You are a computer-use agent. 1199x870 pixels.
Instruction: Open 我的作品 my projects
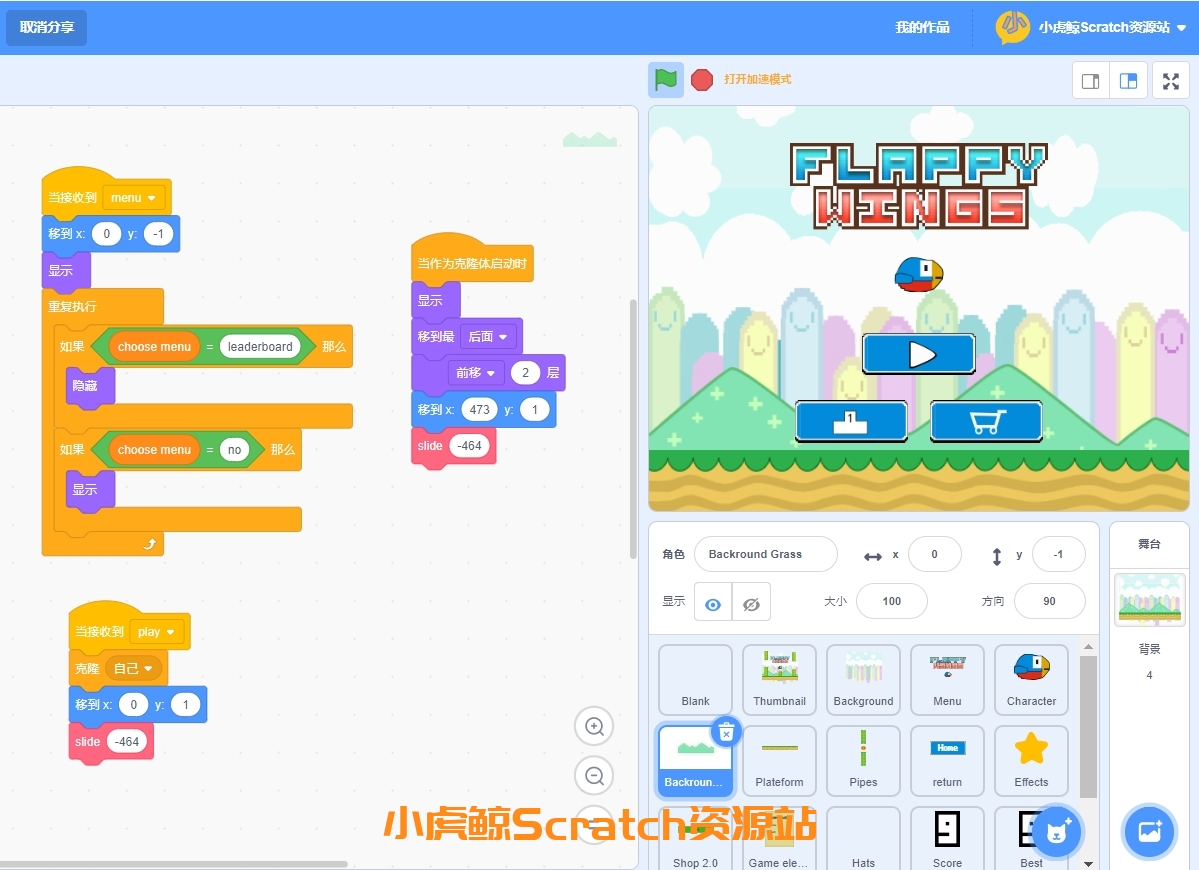tap(922, 28)
